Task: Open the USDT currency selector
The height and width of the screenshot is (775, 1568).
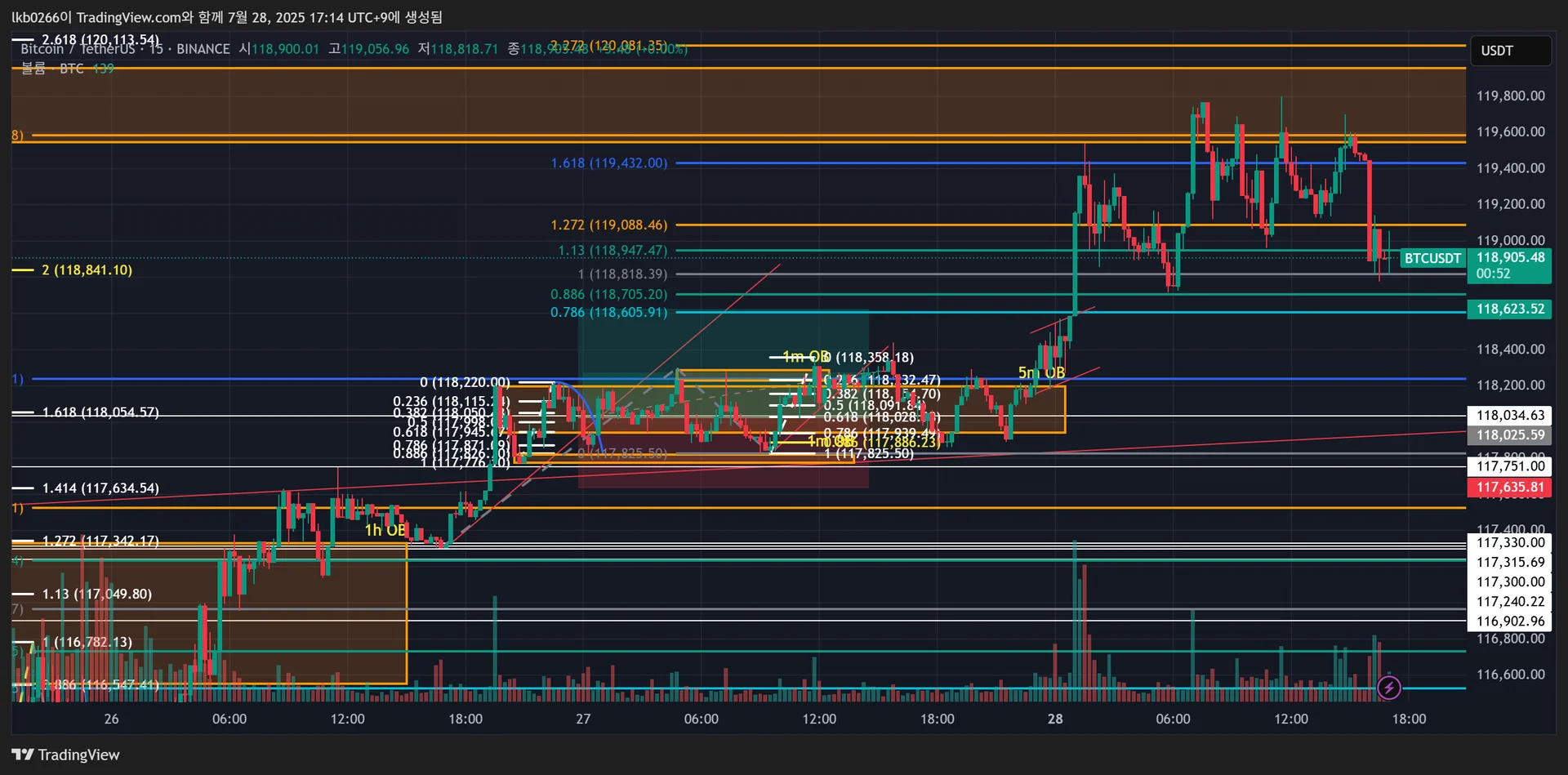Action: pos(1509,51)
